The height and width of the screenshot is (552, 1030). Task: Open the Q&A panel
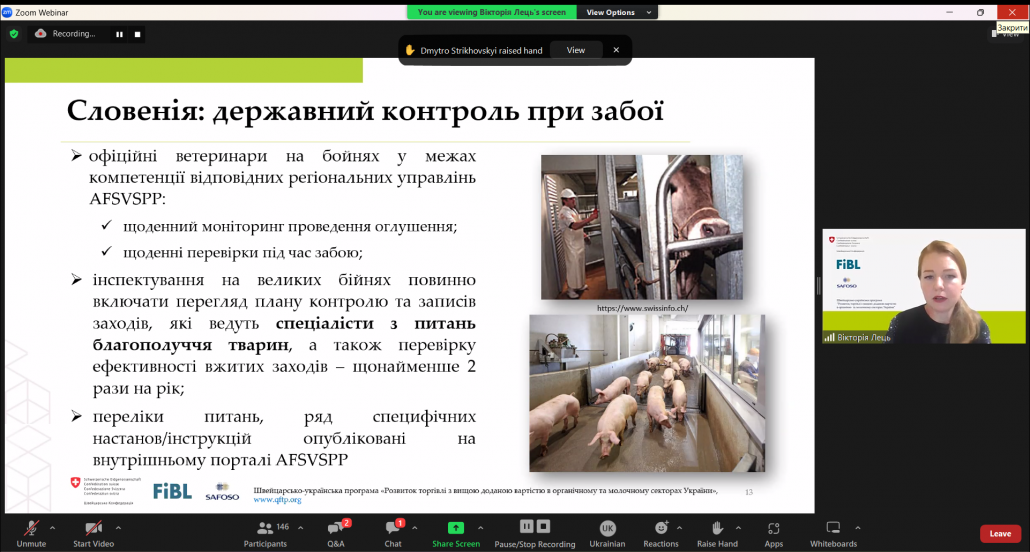(x=336, y=531)
